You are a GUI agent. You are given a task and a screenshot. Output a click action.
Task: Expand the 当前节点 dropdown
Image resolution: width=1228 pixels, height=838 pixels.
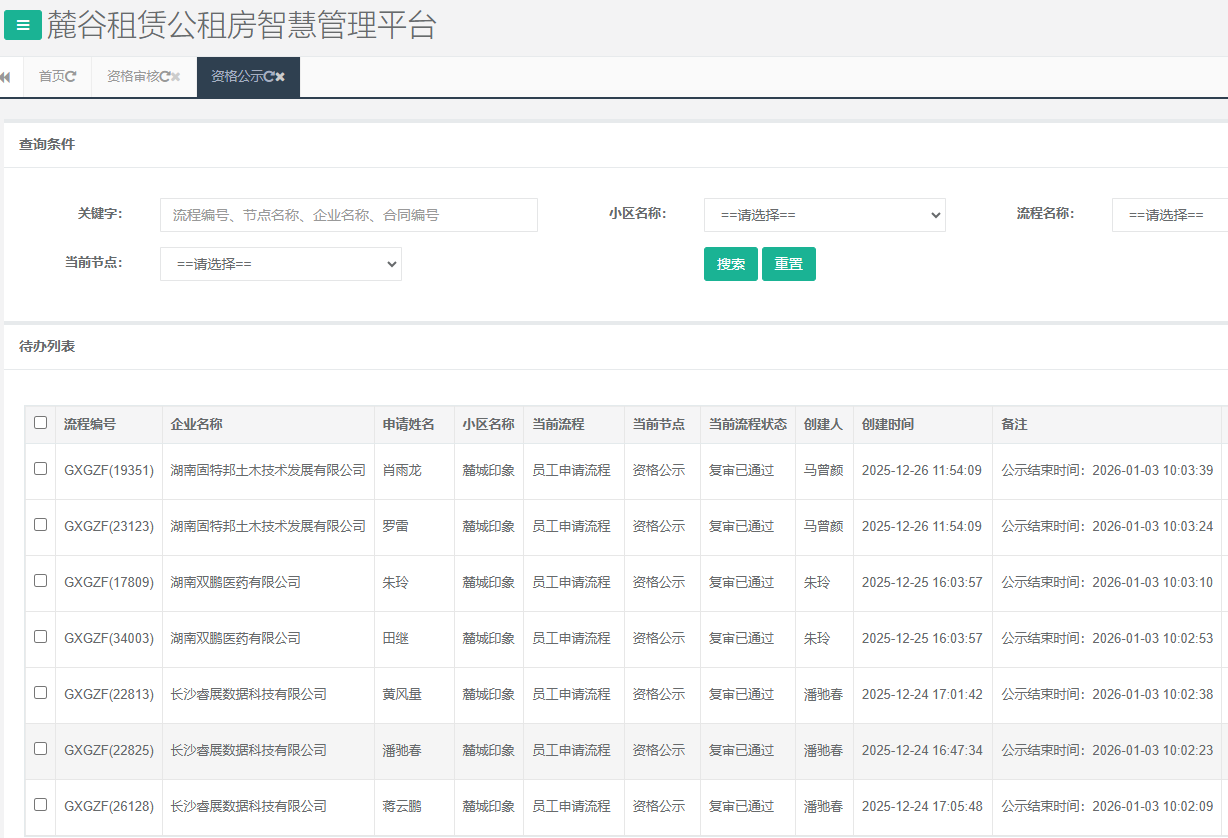[x=280, y=264]
